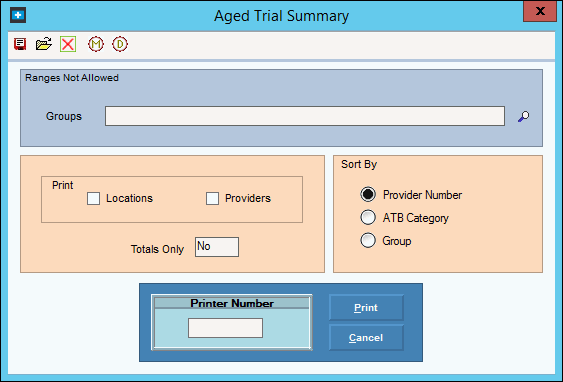Click the circled M toolbar icon
The width and height of the screenshot is (563, 382).
tap(96, 44)
